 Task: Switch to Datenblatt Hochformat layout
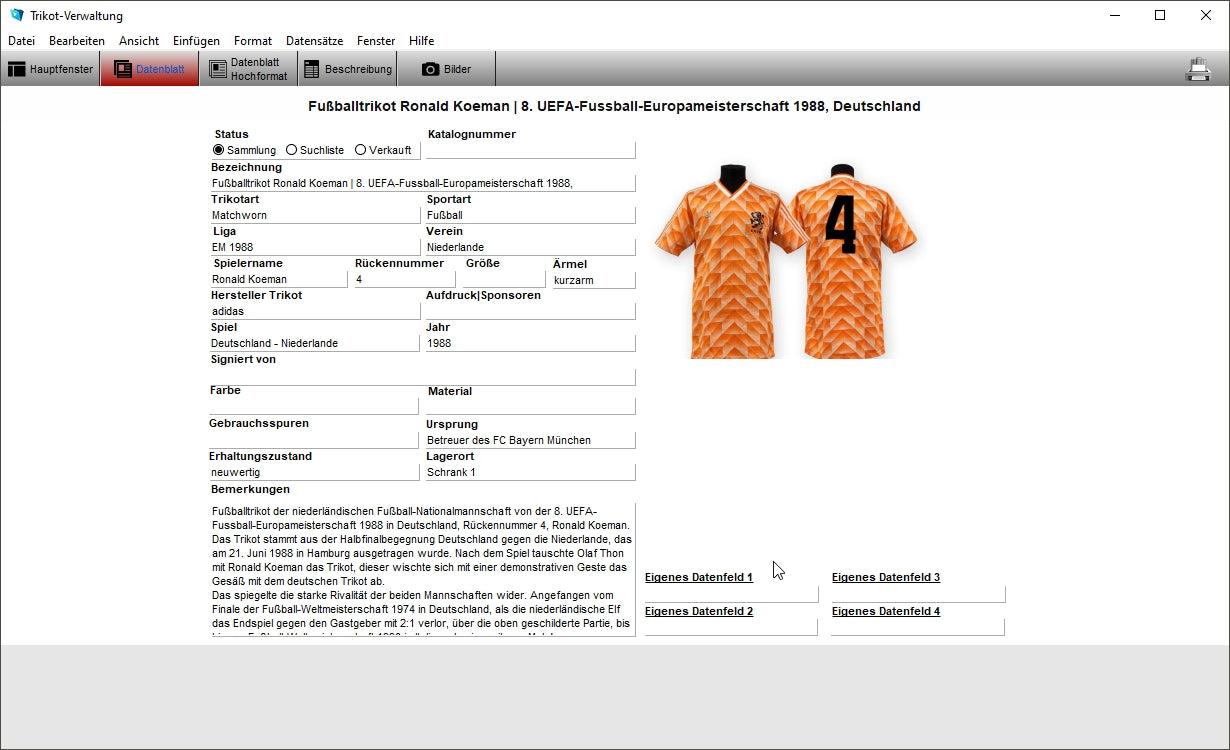click(248, 69)
